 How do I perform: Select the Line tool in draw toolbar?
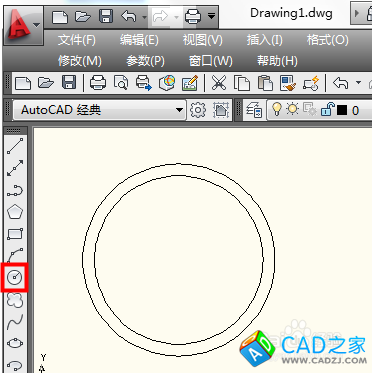[15, 146]
